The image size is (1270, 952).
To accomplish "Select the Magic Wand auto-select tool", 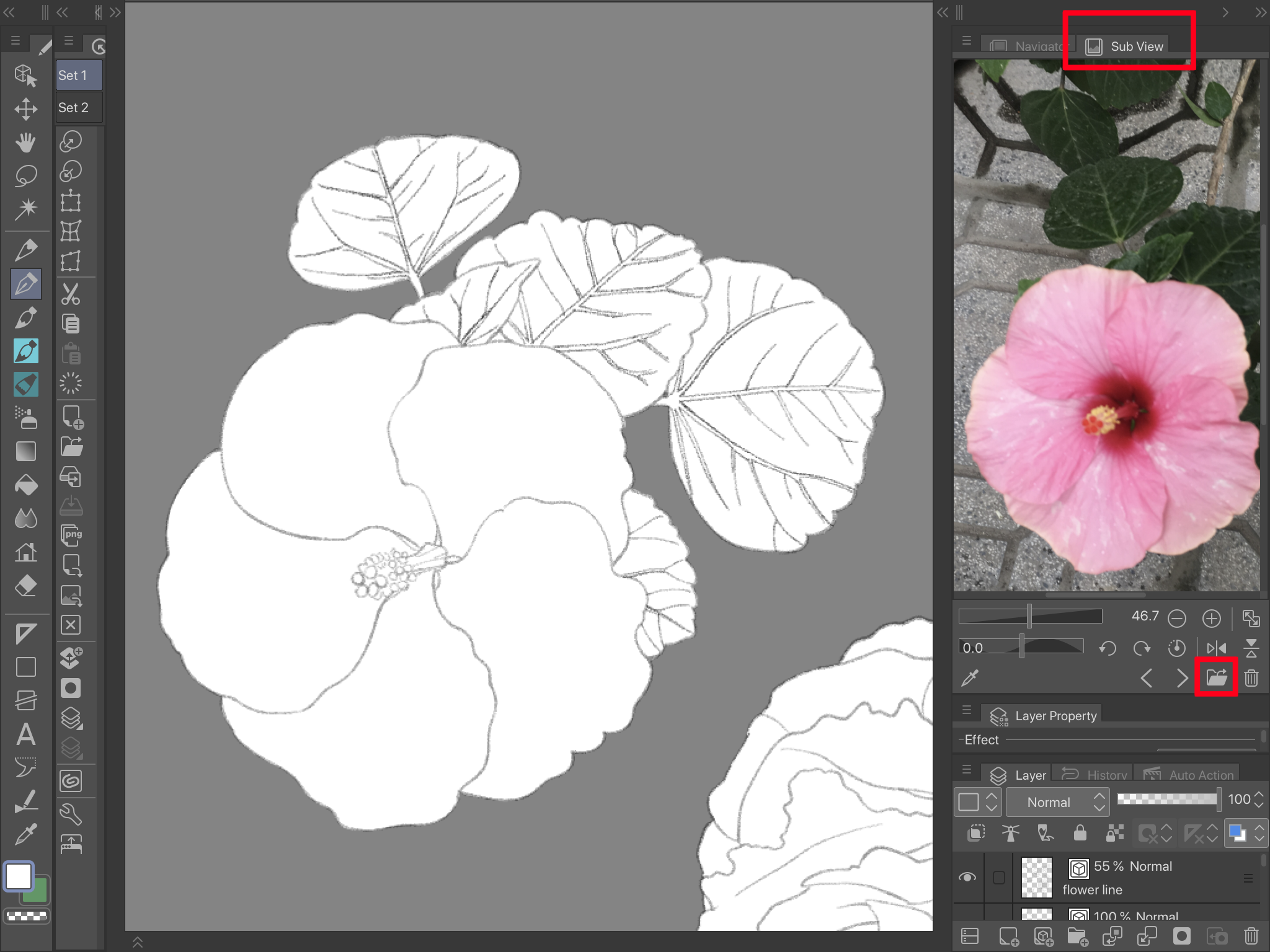I will coord(26,208).
